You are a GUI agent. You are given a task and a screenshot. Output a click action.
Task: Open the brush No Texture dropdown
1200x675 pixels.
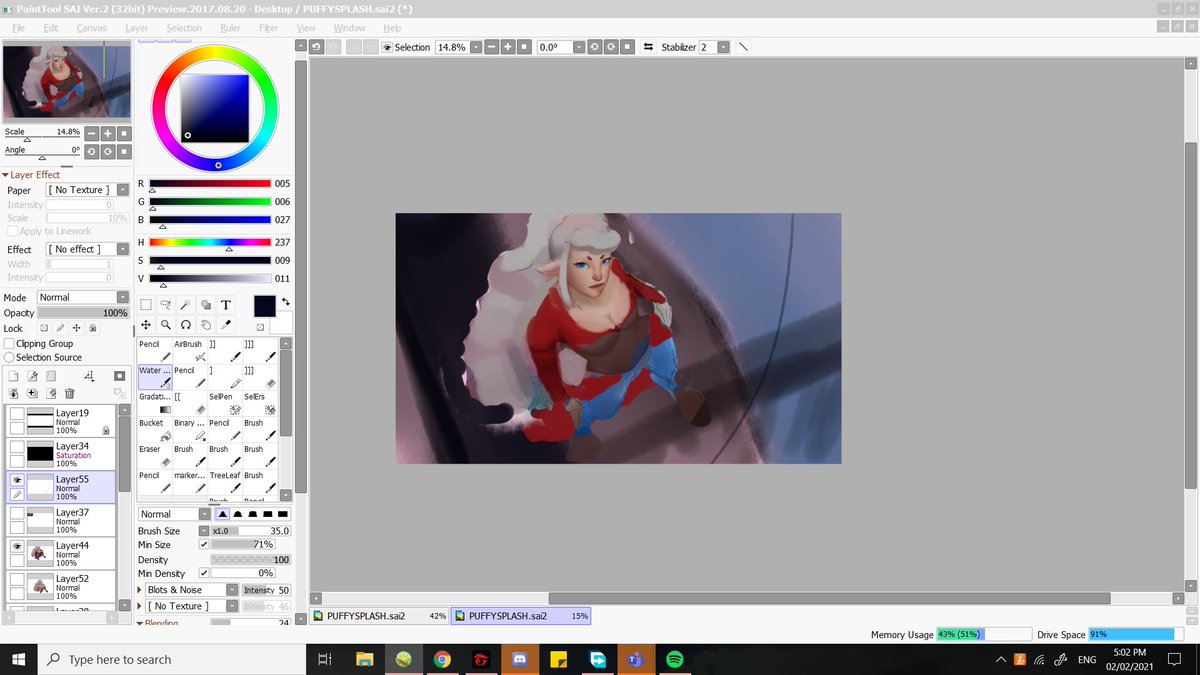[x=192, y=606]
